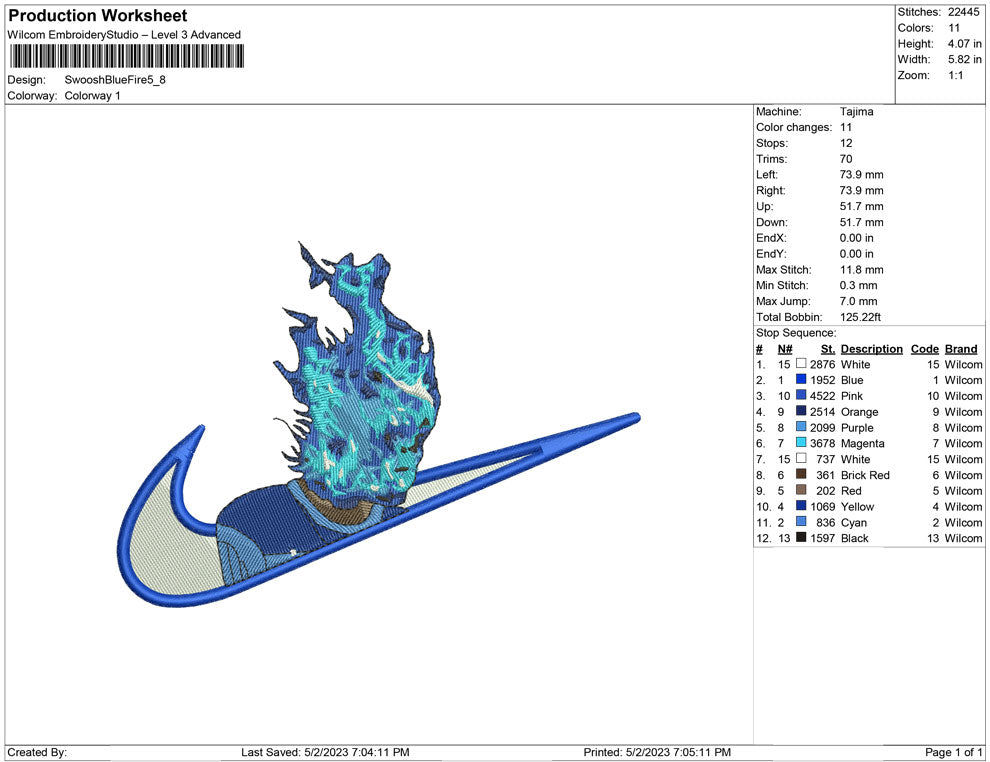This screenshot has height=762, width=990.
Task: Click the Stop Sequence heading
Action: (796, 333)
